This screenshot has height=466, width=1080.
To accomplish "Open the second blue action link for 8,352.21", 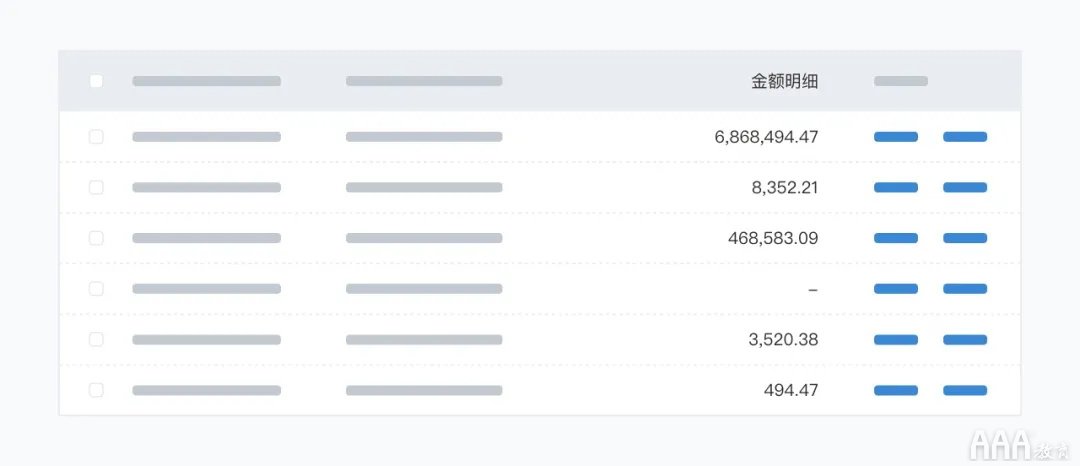I will click(965, 187).
